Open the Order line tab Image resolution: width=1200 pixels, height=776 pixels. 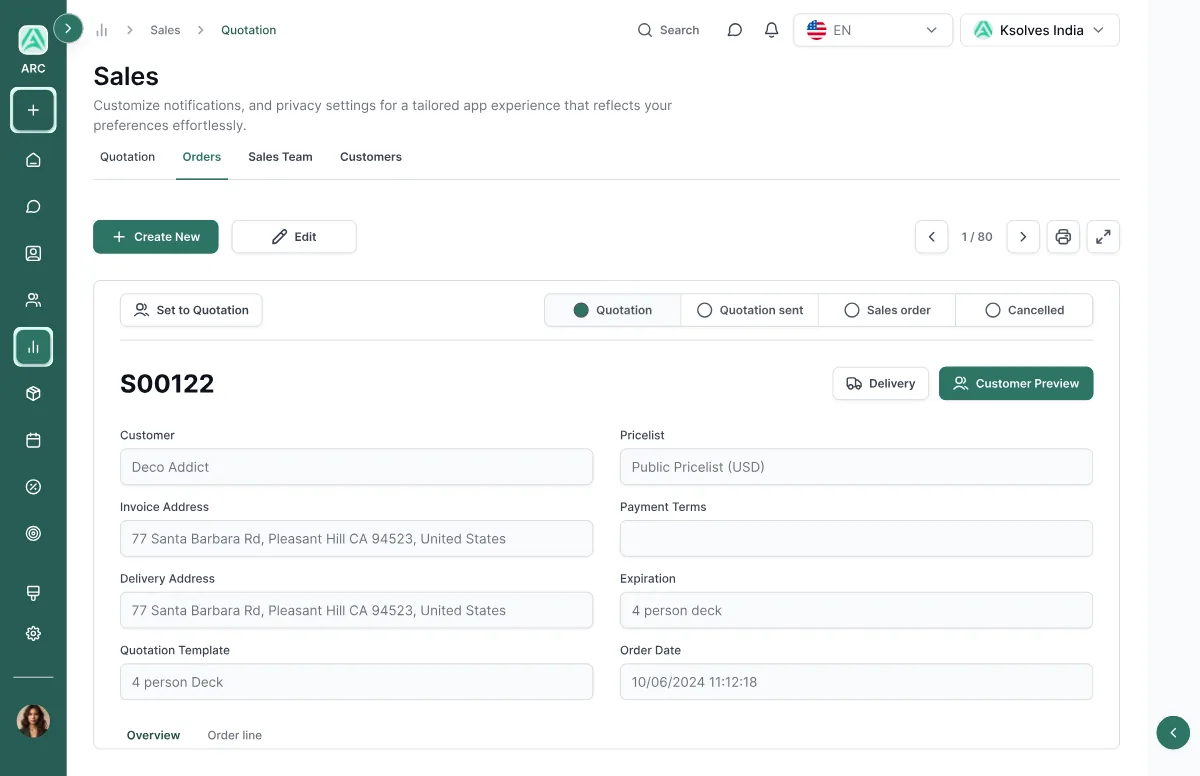click(x=235, y=735)
